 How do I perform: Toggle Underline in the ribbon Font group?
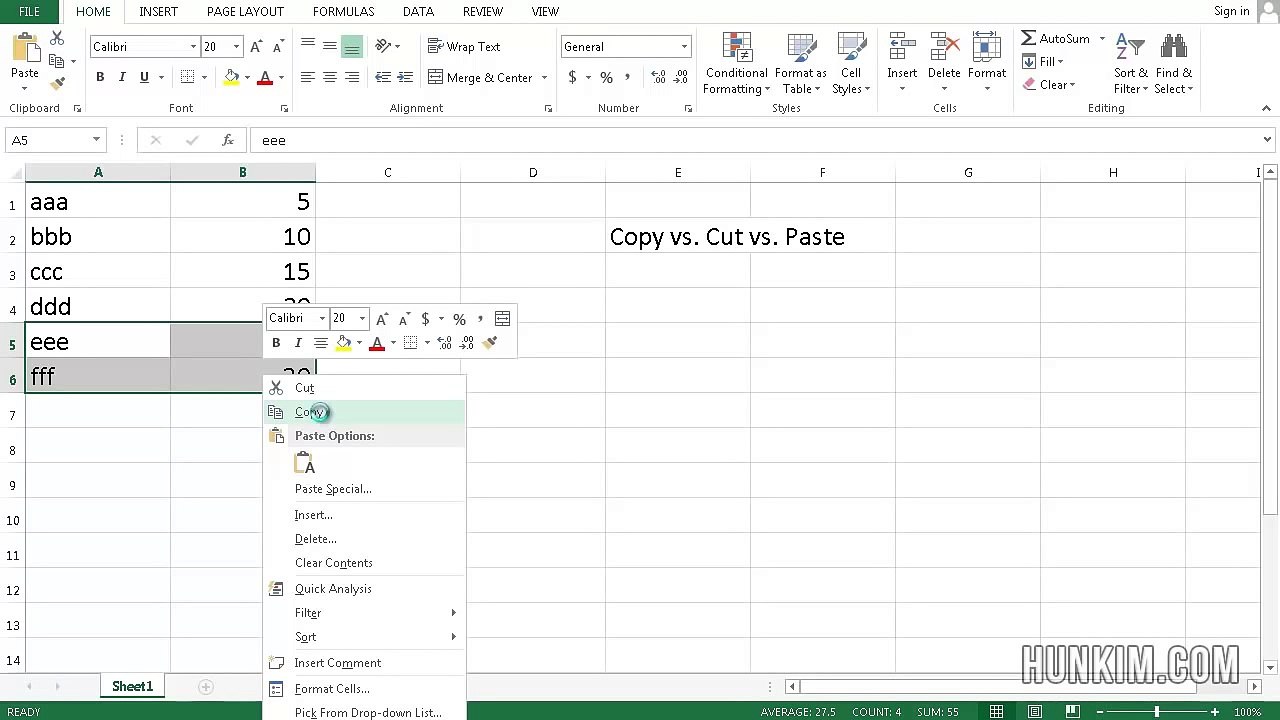click(x=144, y=77)
